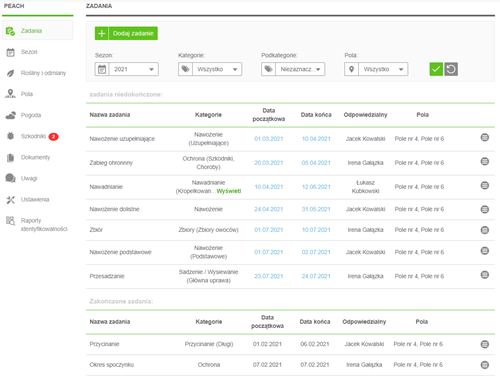500x376 pixels.
Task: Expand the Pola Wszystko dropdown
Action: click(x=376, y=69)
